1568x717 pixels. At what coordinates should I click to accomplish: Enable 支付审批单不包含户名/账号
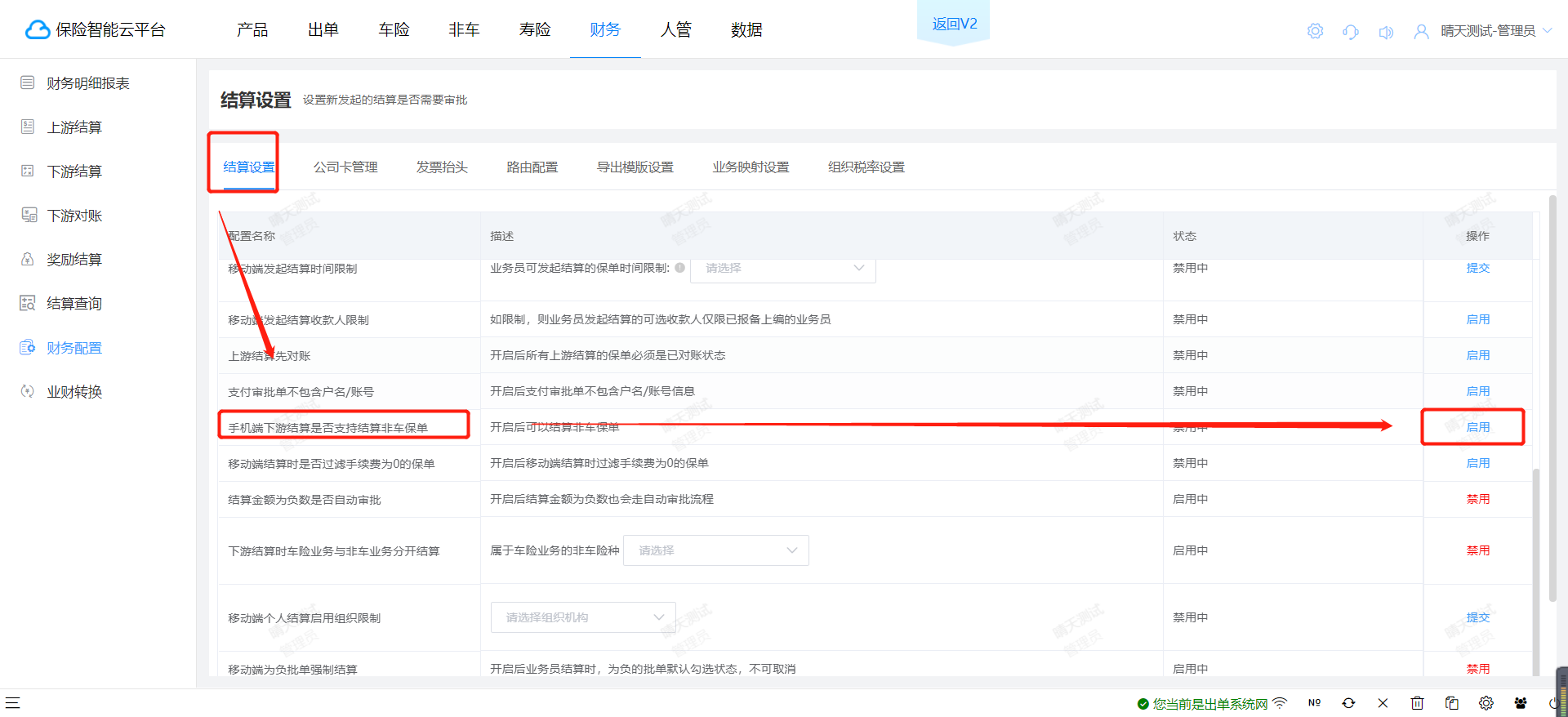tap(1478, 391)
